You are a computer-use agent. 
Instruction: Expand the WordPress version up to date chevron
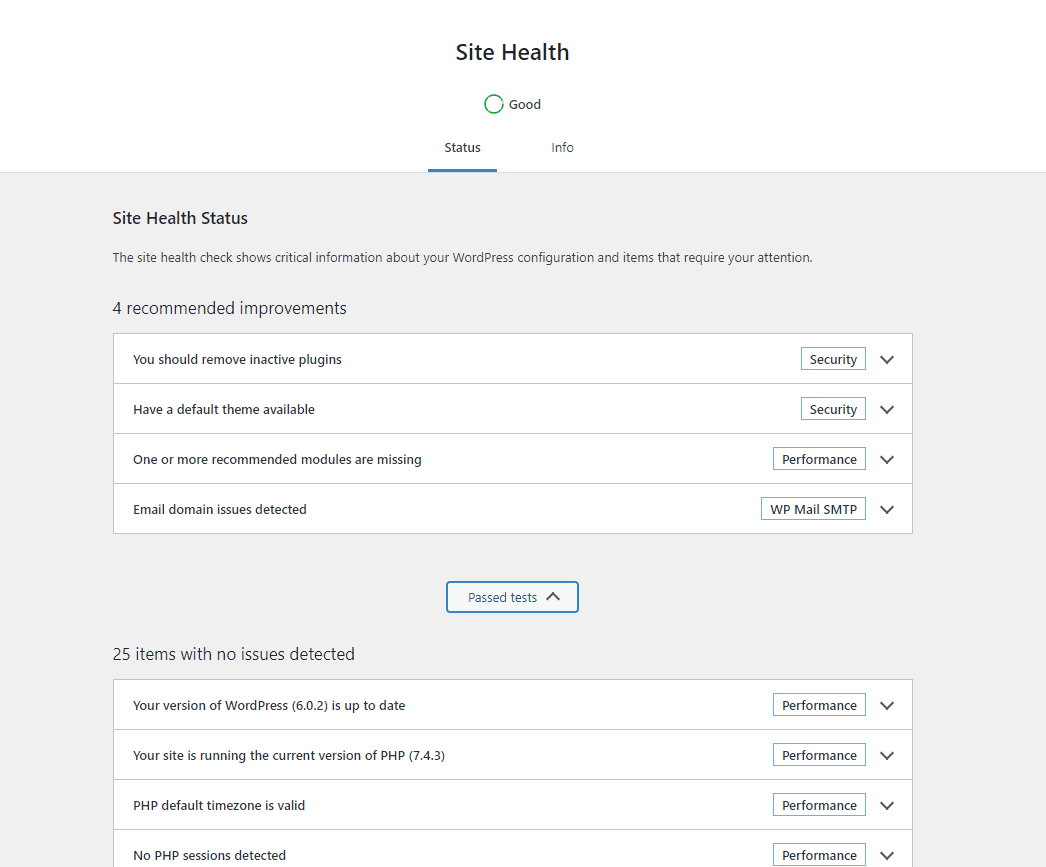coord(887,705)
